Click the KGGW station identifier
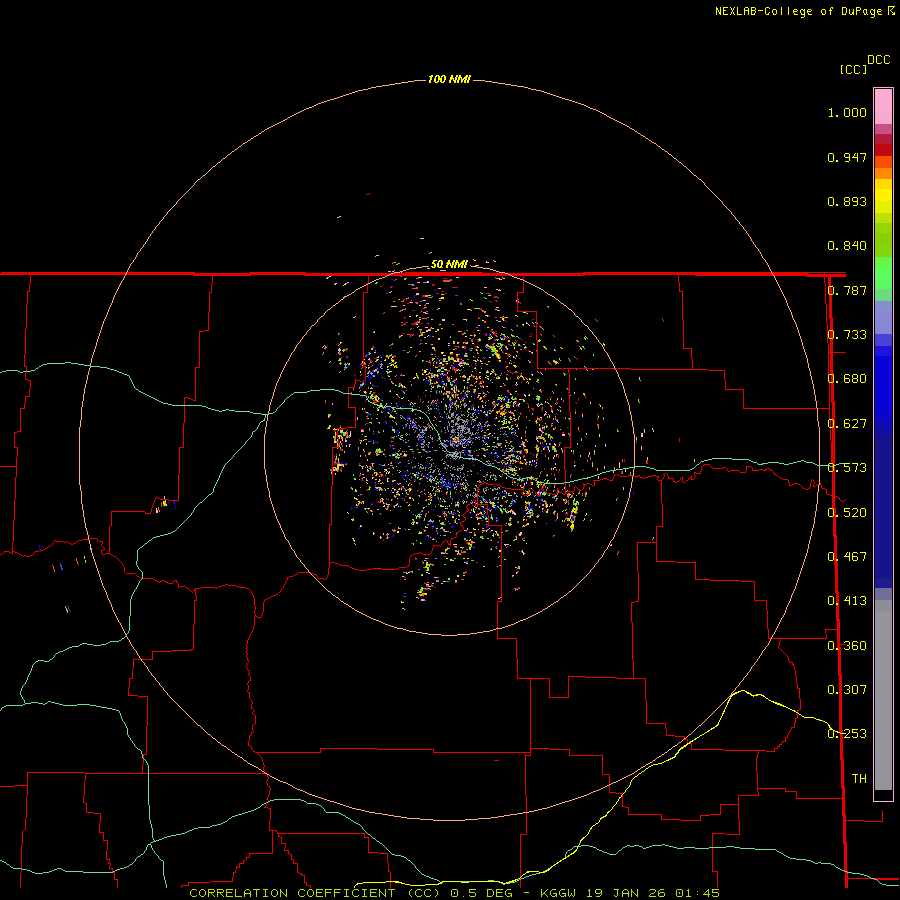This screenshot has height=900, width=900. (x=557, y=893)
